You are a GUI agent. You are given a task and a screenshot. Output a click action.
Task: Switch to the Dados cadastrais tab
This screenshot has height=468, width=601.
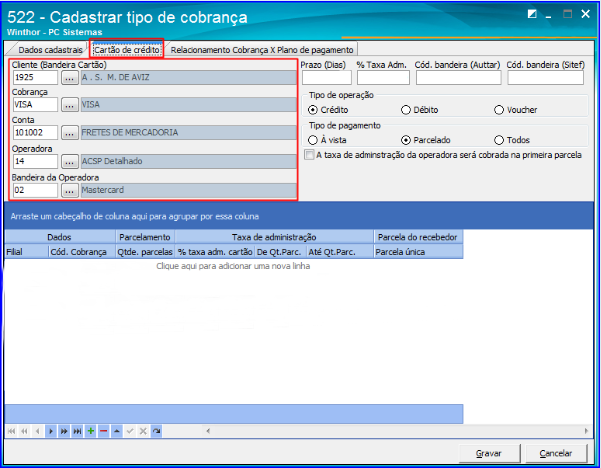pyautogui.click(x=50, y=49)
